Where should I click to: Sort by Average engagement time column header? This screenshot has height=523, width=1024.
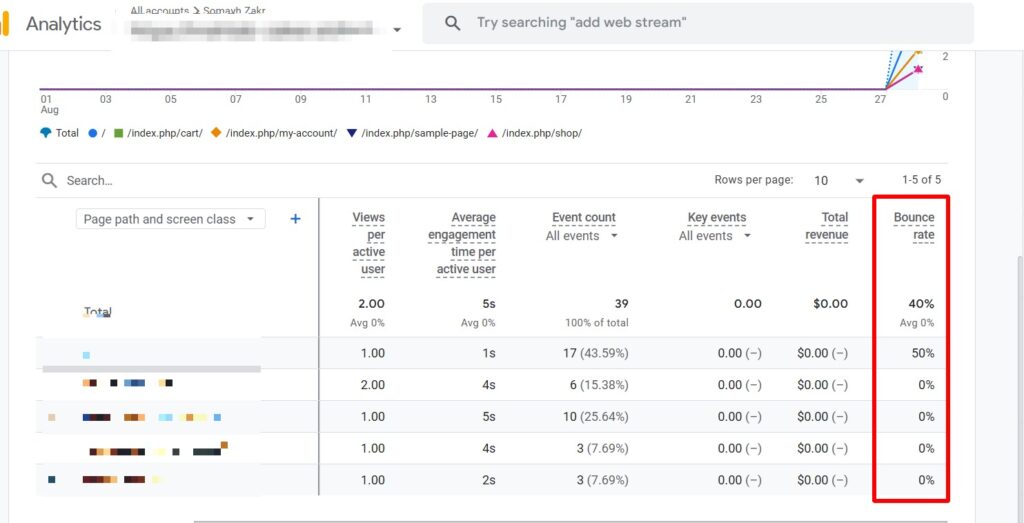coord(462,244)
